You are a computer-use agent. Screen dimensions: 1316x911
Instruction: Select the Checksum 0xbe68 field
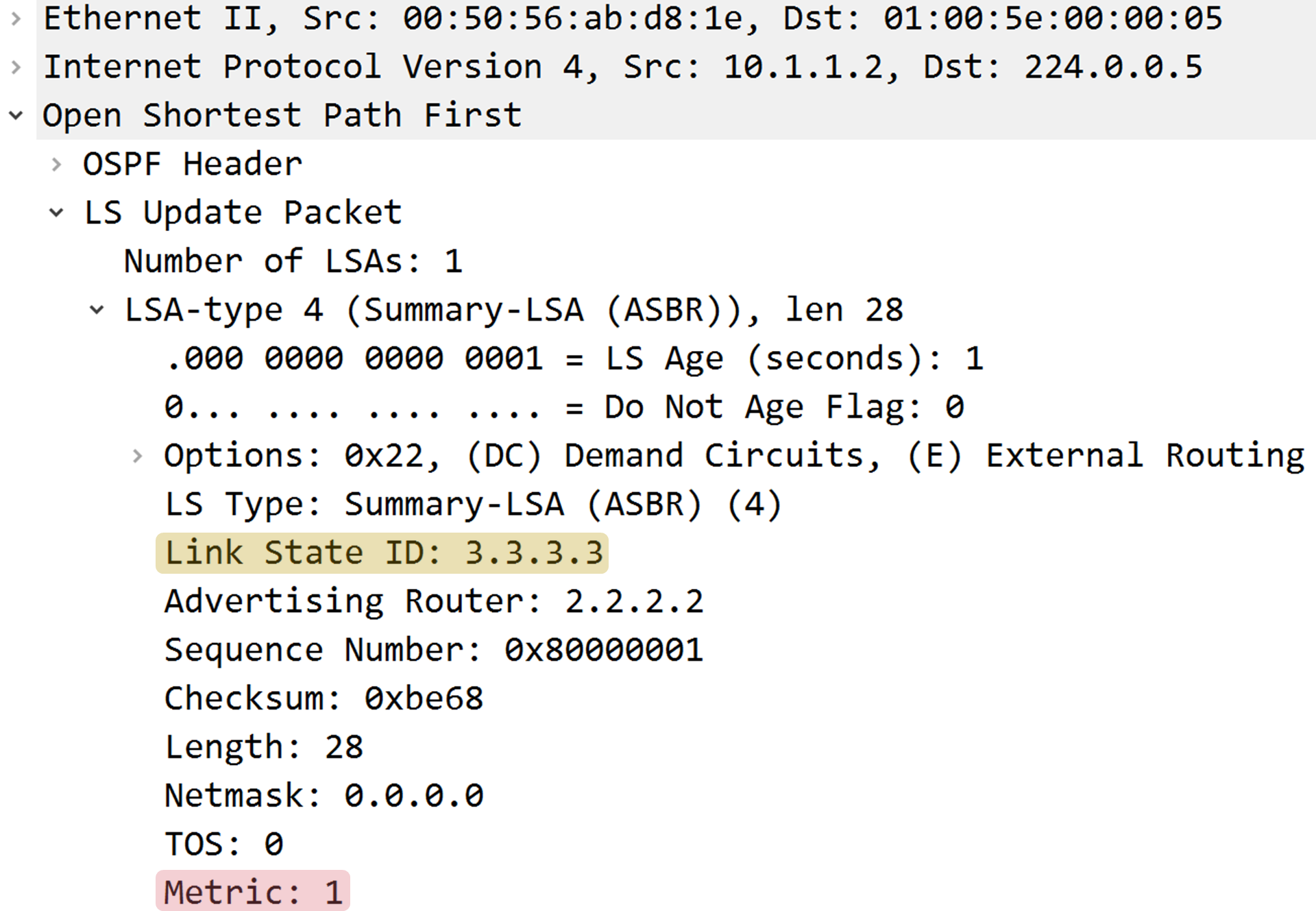pyautogui.click(x=324, y=699)
